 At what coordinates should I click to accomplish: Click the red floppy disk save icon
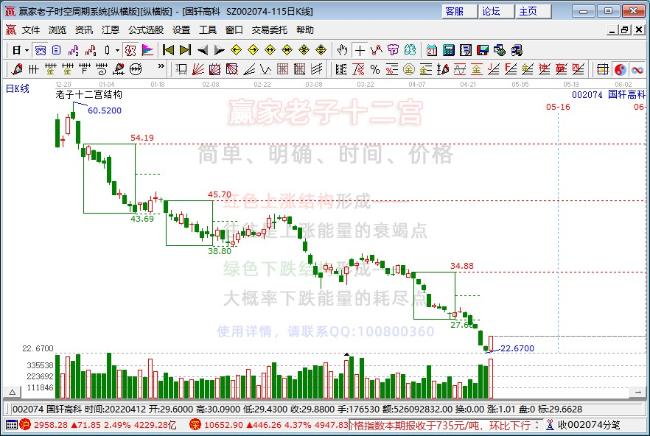click(x=483, y=51)
